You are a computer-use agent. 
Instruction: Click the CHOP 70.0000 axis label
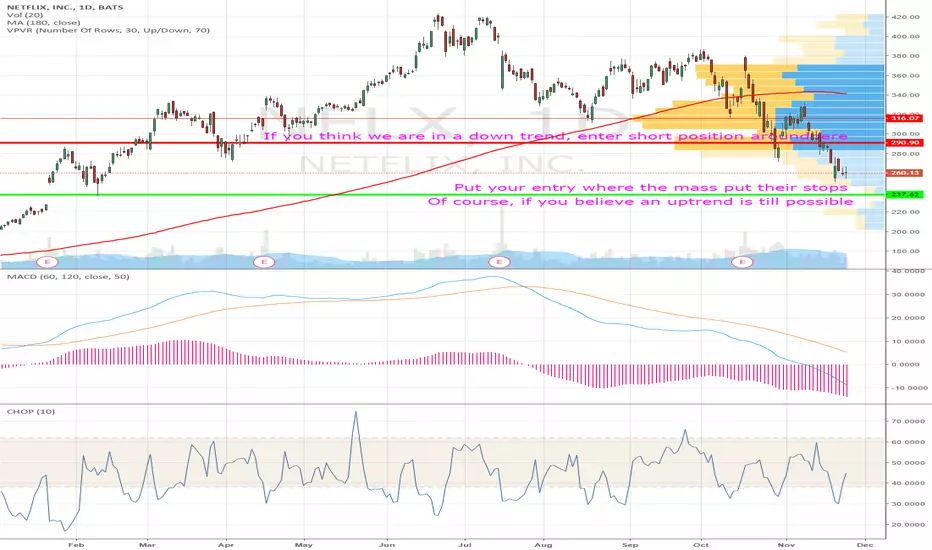pyautogui.click(x=908, y=422)
